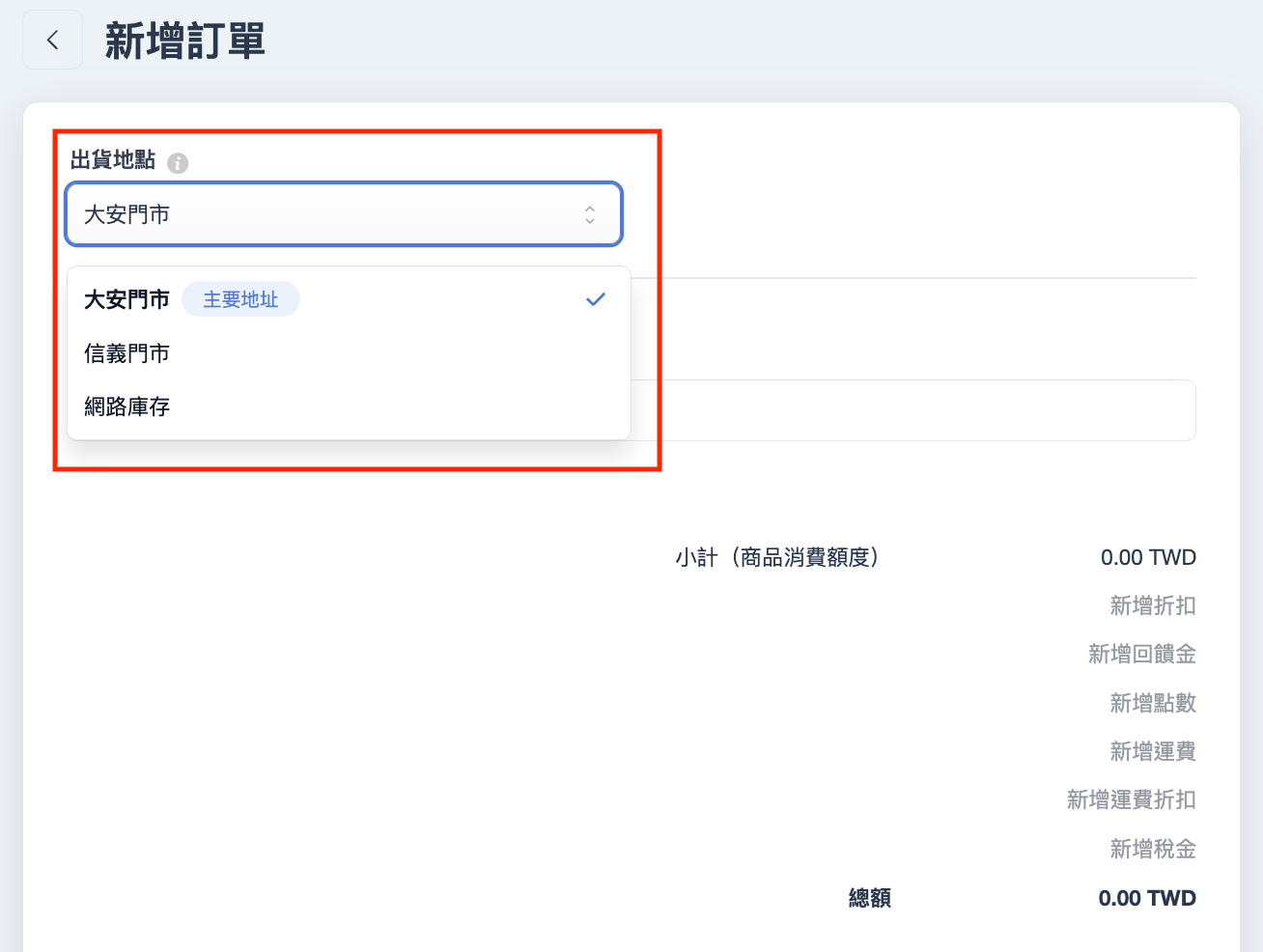1263x952 pixels.
Task: Pick 網路庫存 from the location list
Action: coord(127,406)
